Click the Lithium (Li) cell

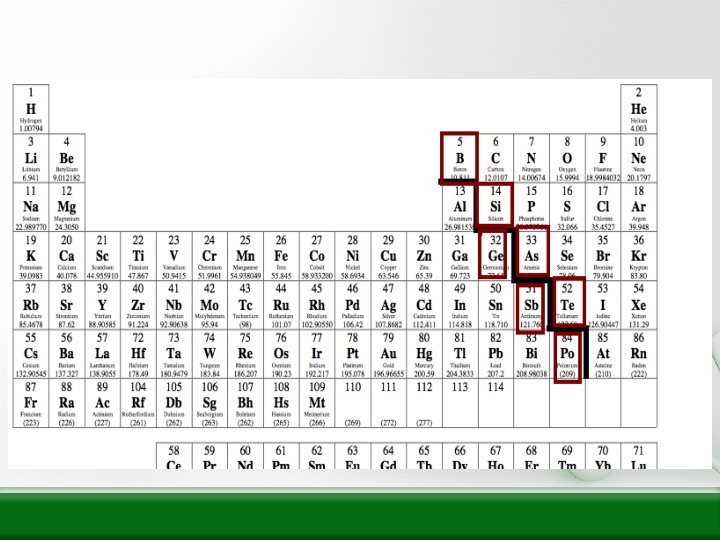(31, 158)
